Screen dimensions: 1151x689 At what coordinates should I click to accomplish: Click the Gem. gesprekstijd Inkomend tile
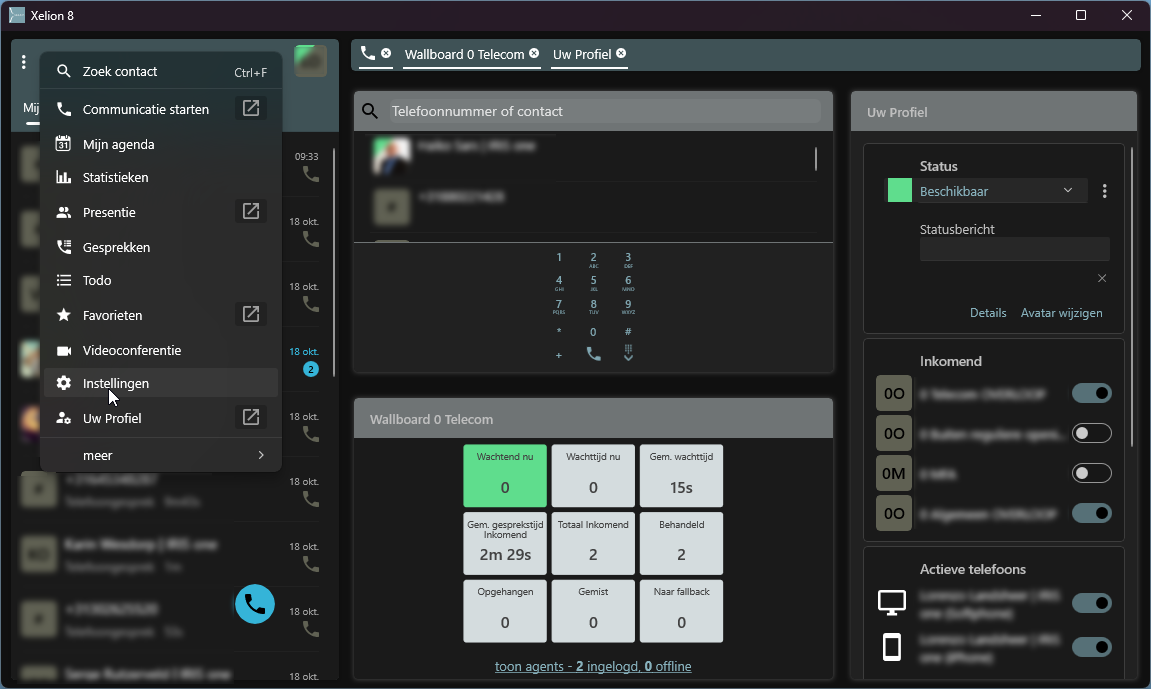click(505, 543)
